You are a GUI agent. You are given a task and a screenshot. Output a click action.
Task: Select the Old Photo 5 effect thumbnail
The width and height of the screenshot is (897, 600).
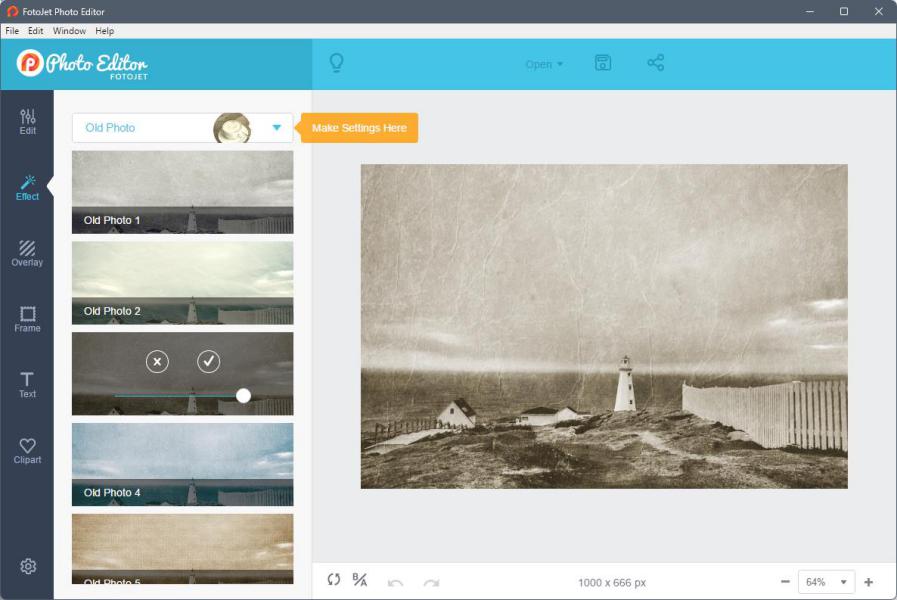(182, 549)
